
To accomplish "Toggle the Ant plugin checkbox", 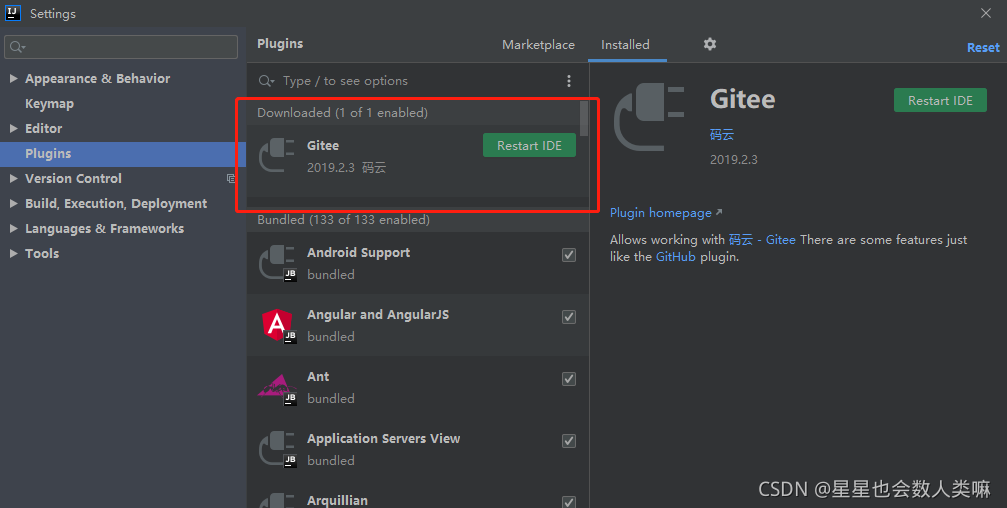I will [569, 379].
